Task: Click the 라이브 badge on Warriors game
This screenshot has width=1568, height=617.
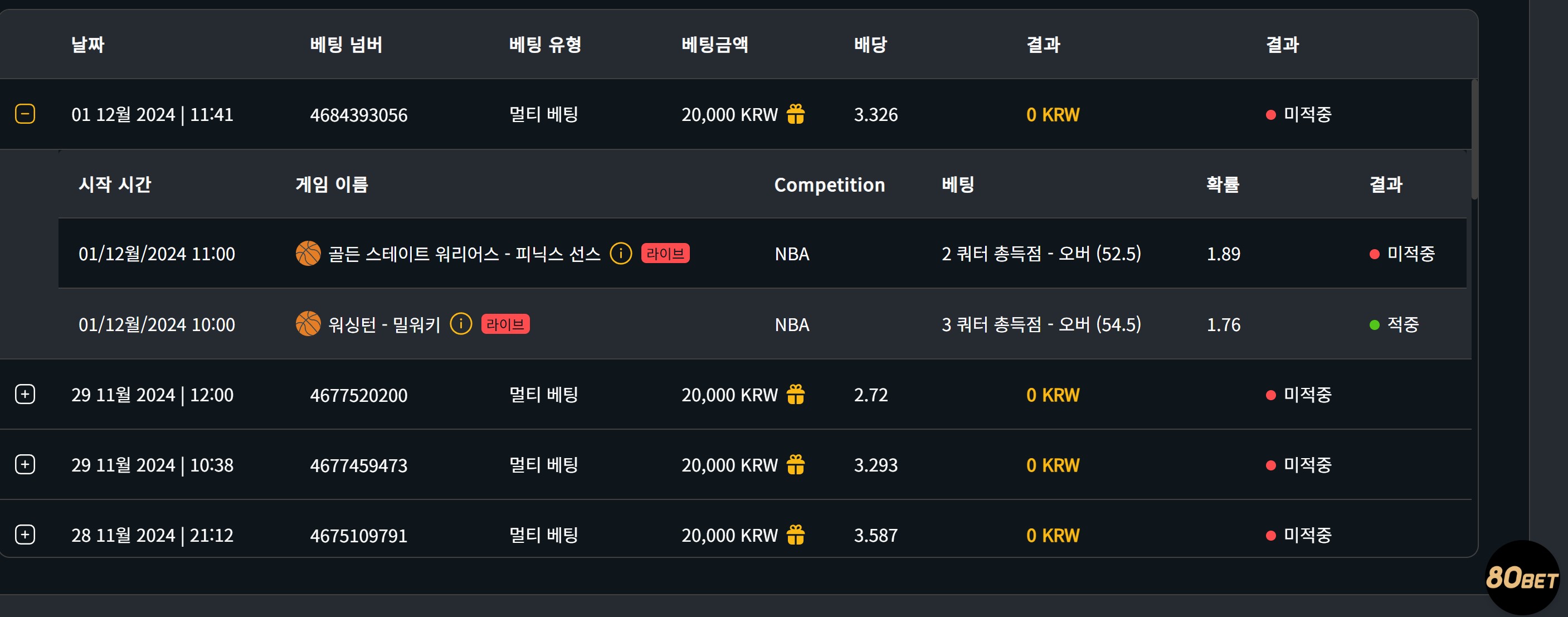Action: coord(665,253)
